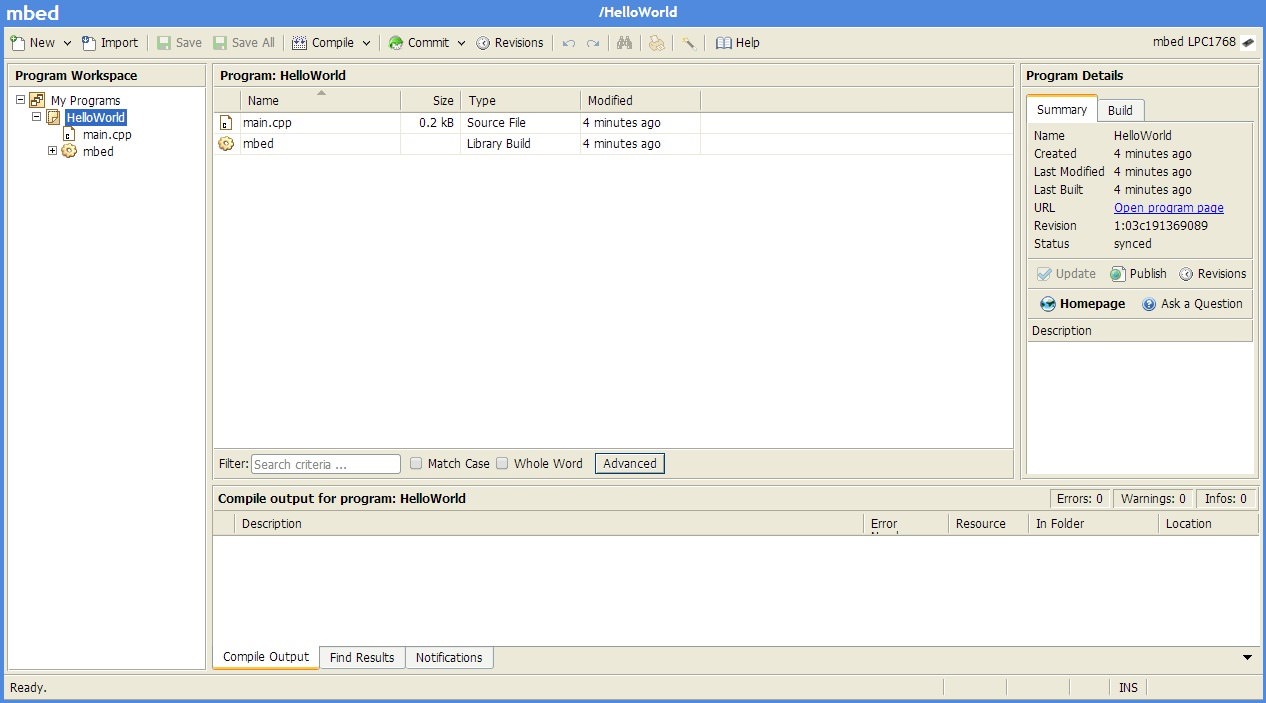Switch to the Summary tab
This screenshot has width=1266, height=703.
(x=1061, y=110)
